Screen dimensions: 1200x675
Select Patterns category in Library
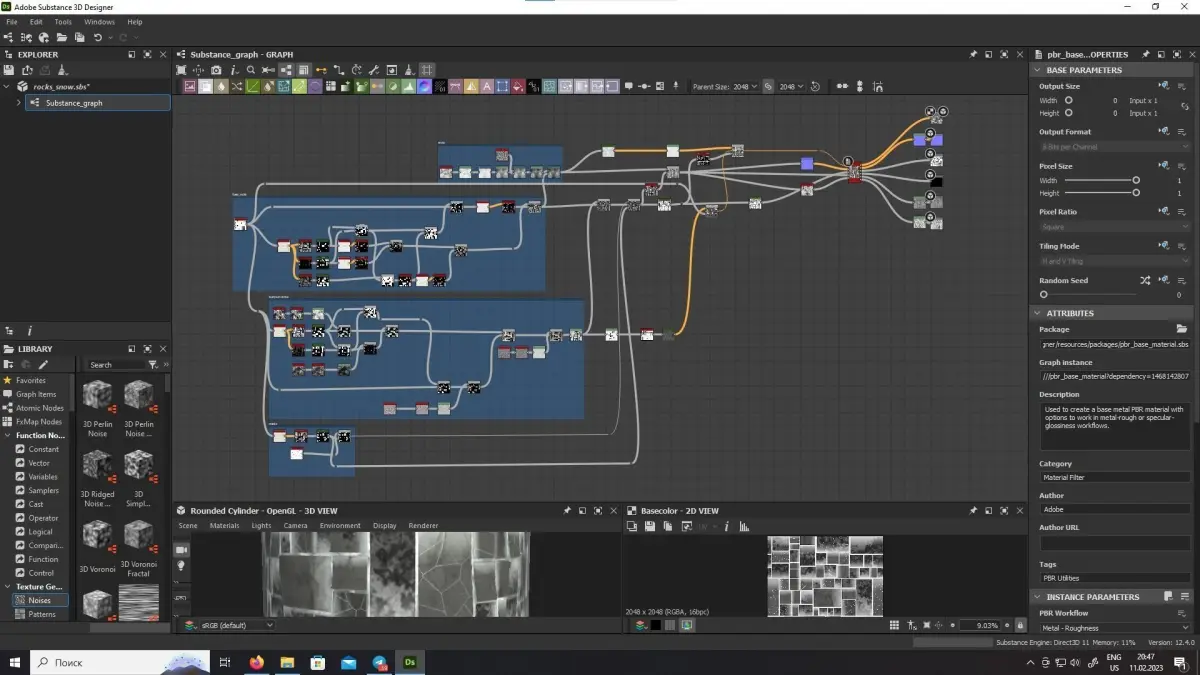pos(42,614)
